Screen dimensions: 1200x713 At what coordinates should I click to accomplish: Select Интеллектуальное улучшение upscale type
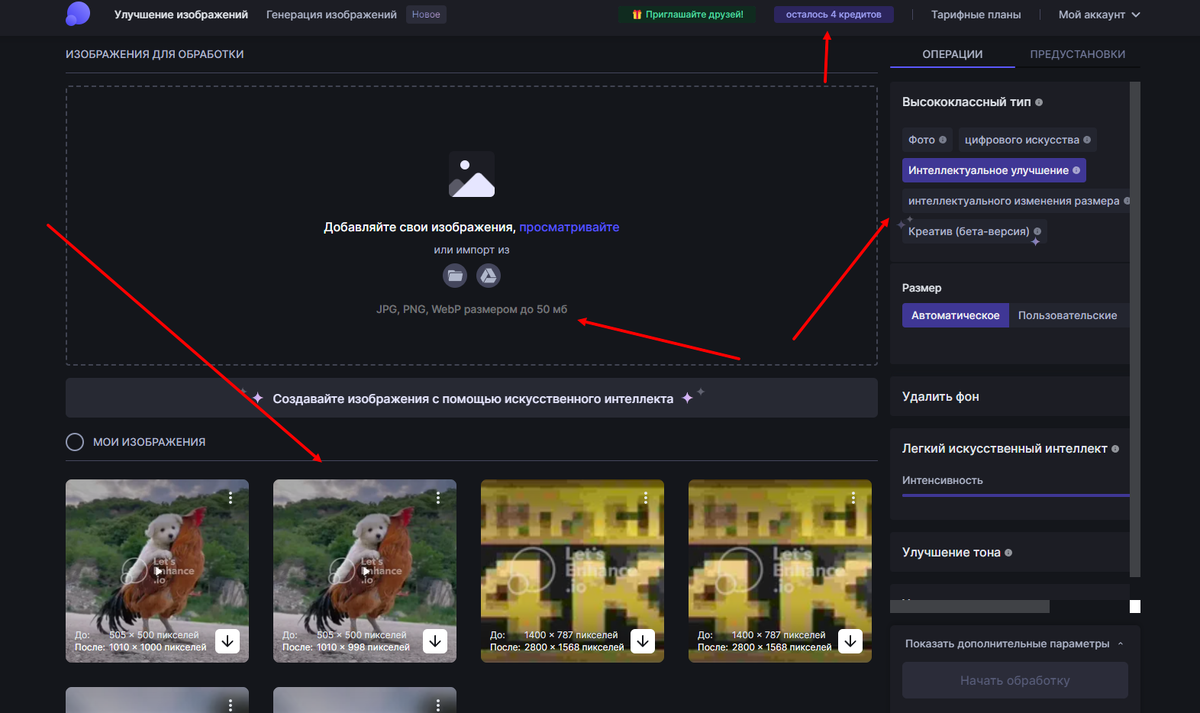994,170
